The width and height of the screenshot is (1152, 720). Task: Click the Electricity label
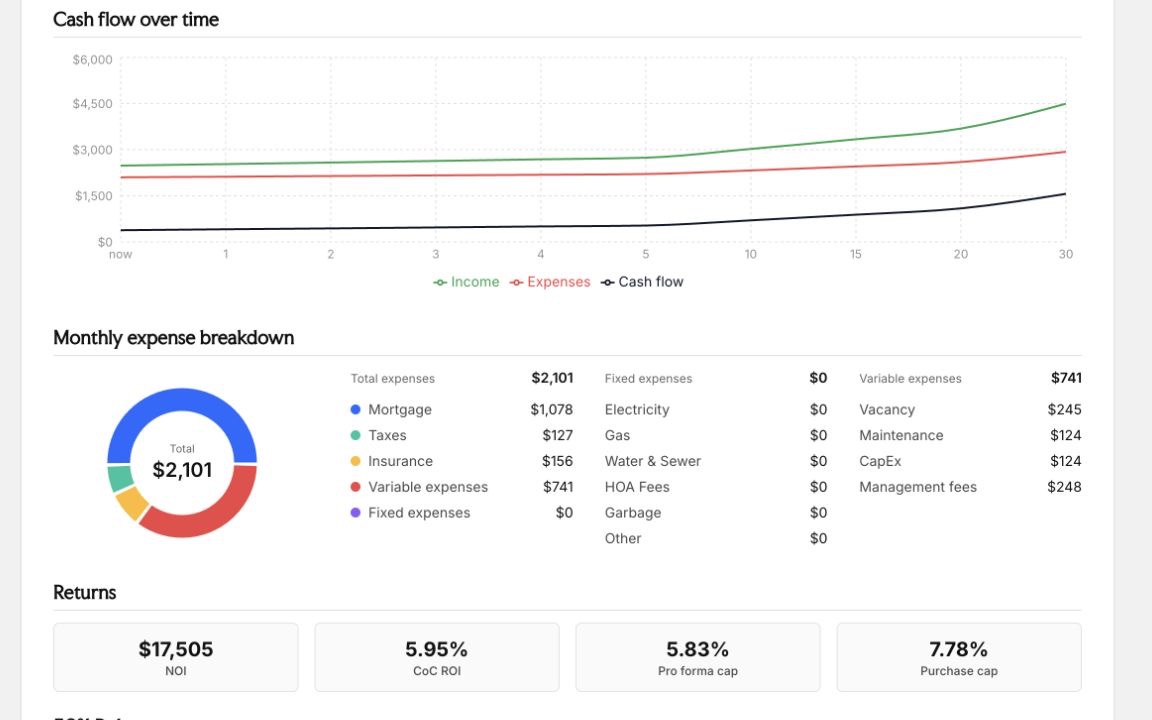point(637,410)
